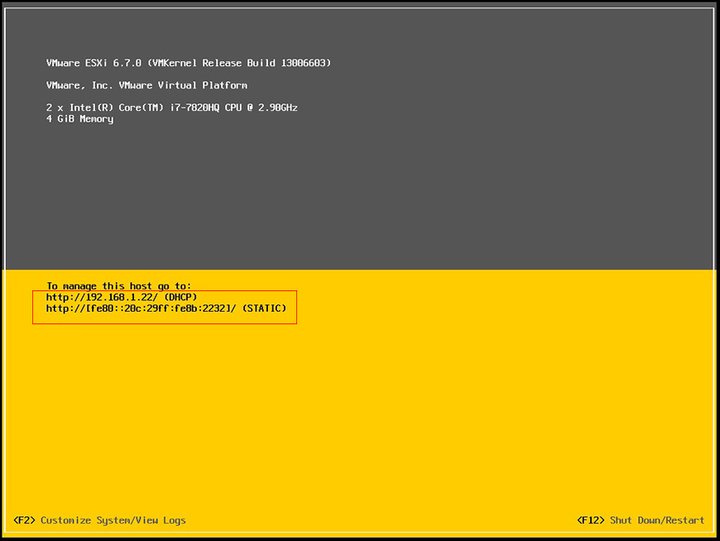Click the VMware ESXi 6.7.0 build line

(188, 63)
